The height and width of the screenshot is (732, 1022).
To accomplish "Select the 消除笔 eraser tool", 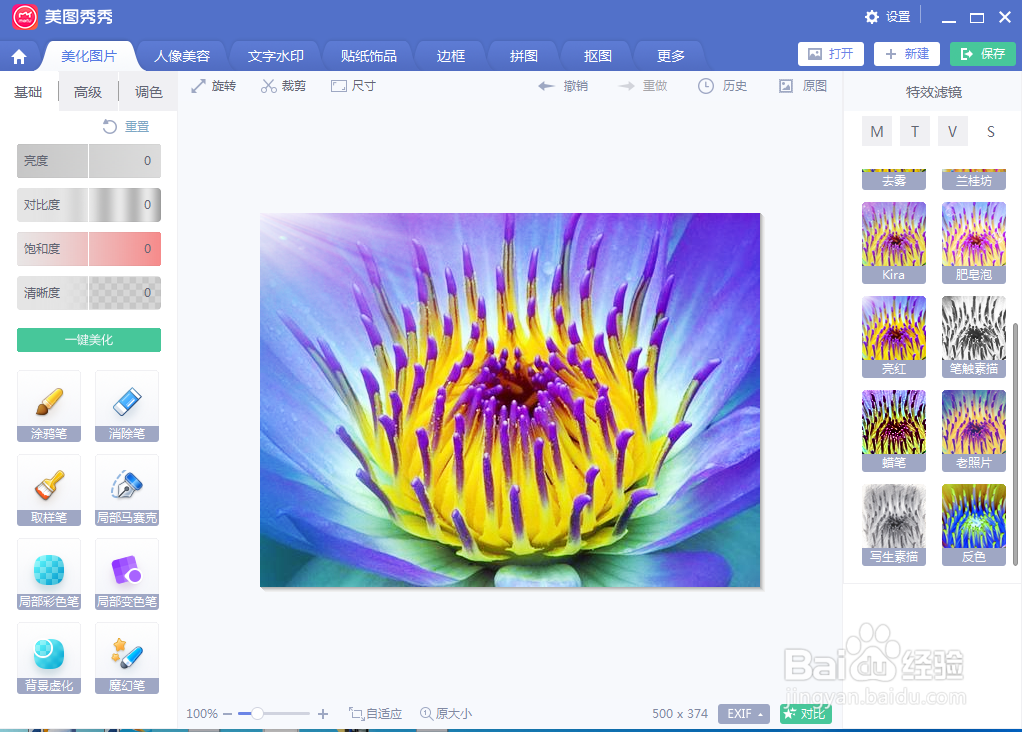I will 126,406.
